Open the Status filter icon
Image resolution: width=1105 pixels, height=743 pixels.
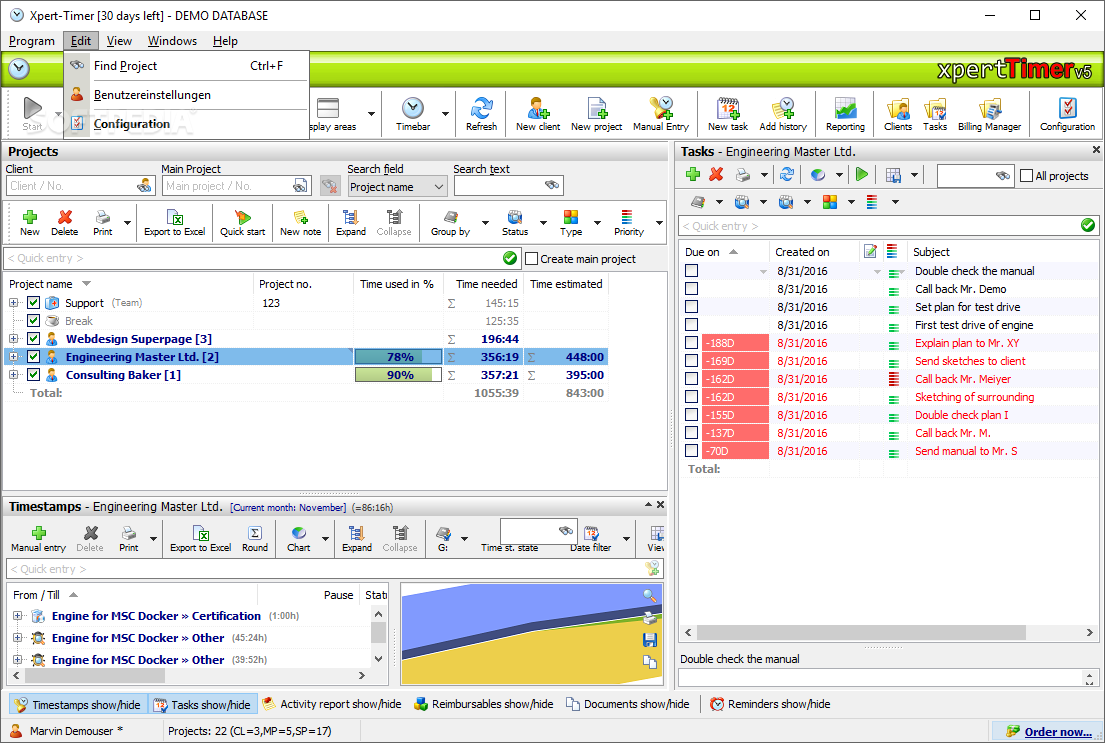click(x=515, y=223)
